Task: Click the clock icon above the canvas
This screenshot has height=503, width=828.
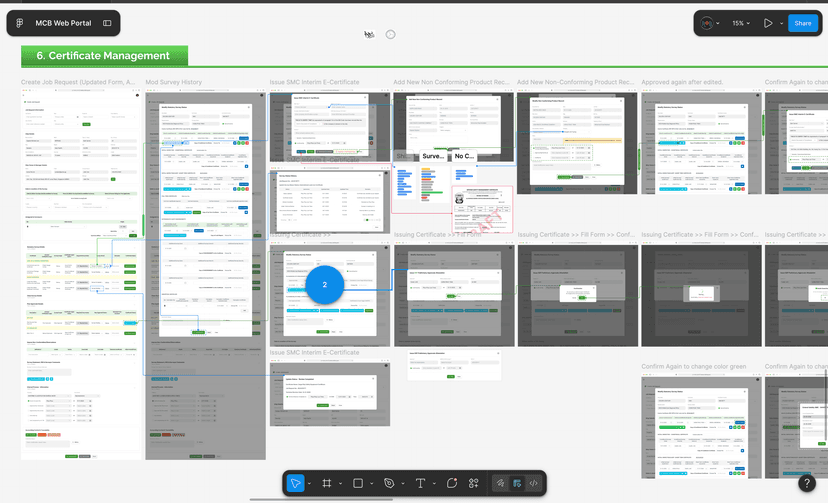Action: pos(390,34)
